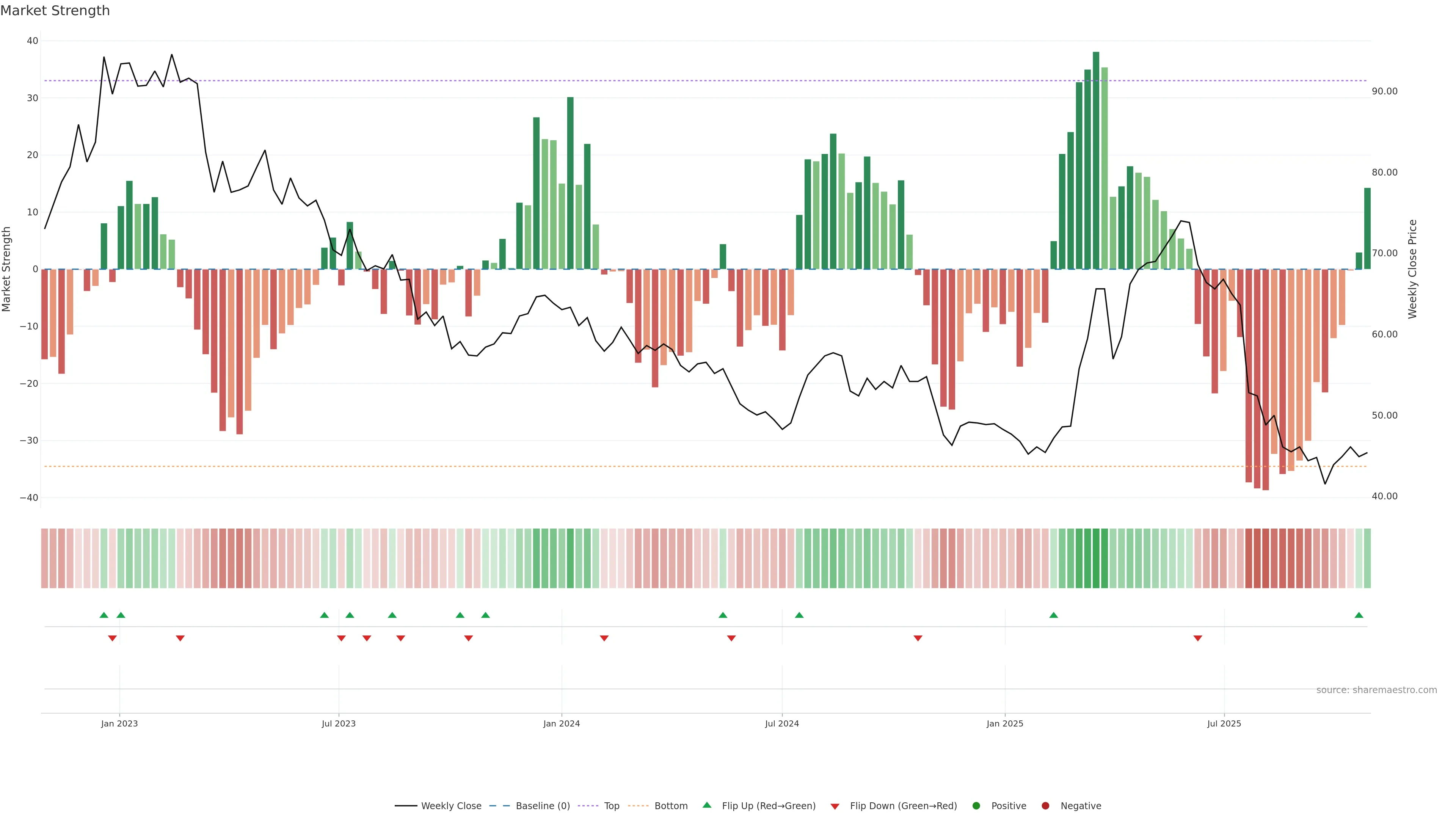The height and width of the screenshot is (819, 1456).
Task: Click the source: sharemaestro.com text
Action: [x=1376, y=690]
